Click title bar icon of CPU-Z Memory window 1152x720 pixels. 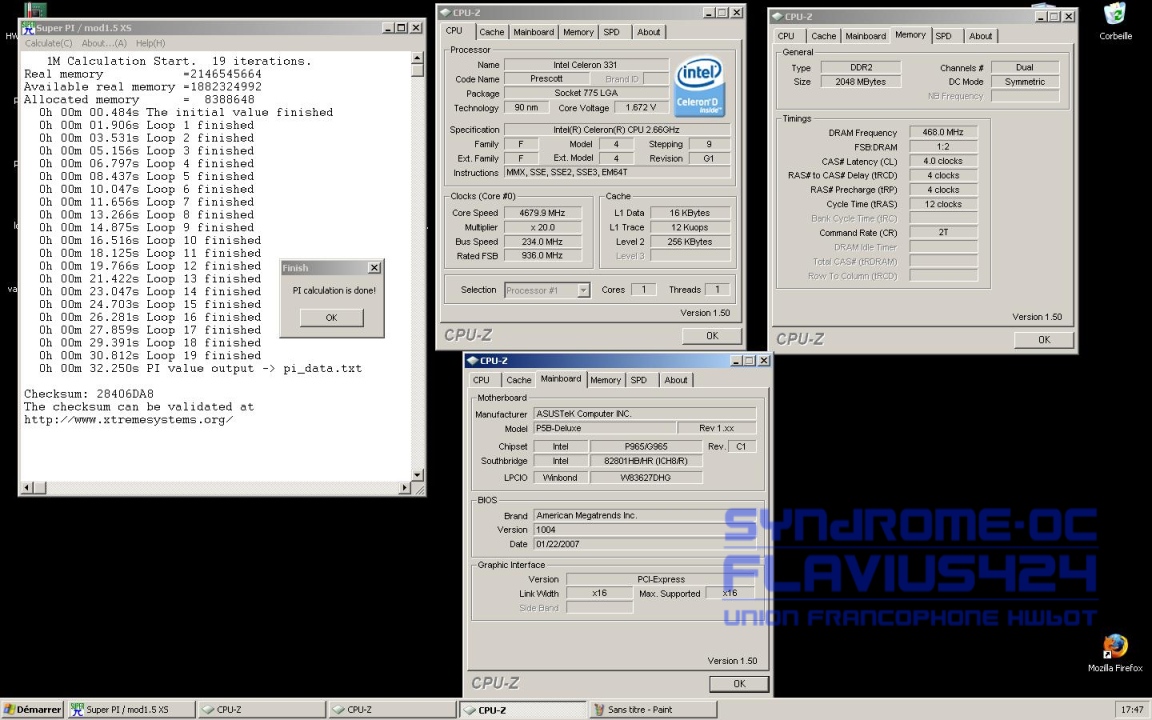tap(777, 16)
